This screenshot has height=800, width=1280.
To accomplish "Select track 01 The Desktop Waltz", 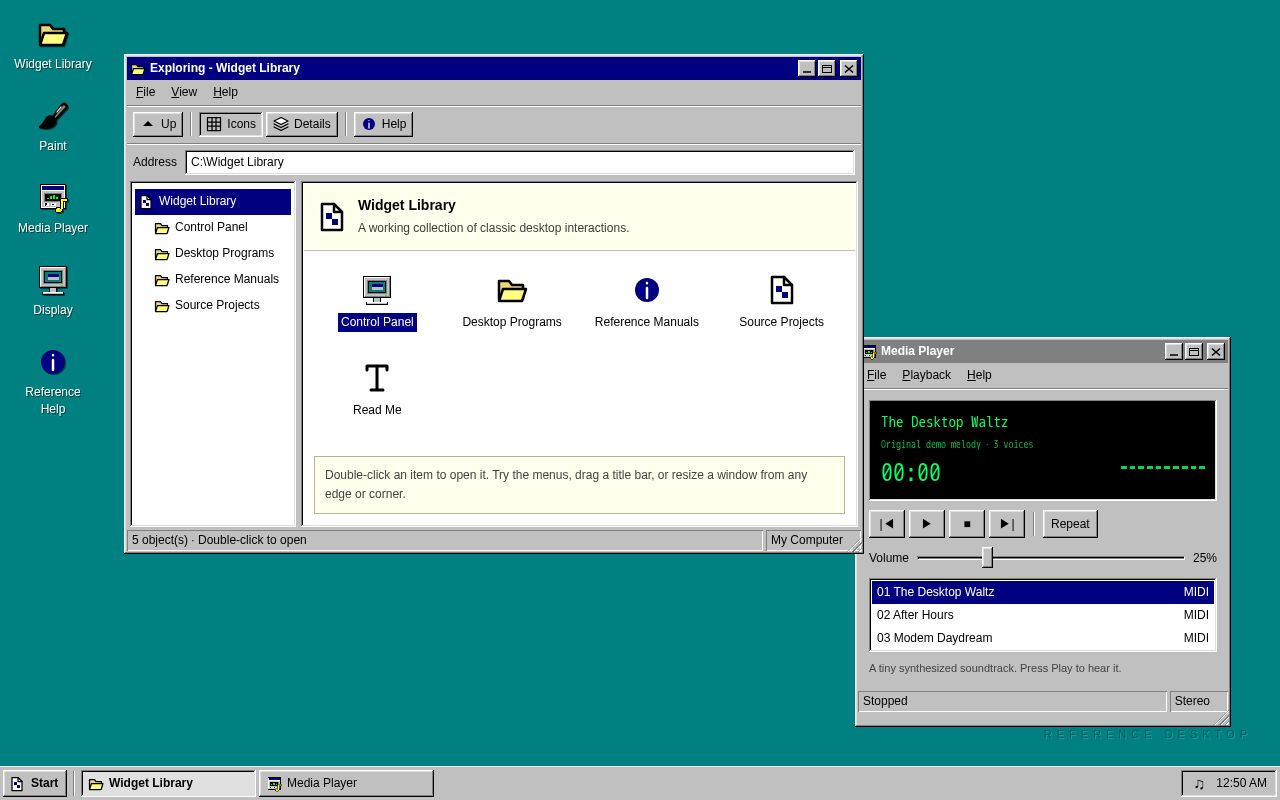I will pyautogui.click(x=1043, y=592).
